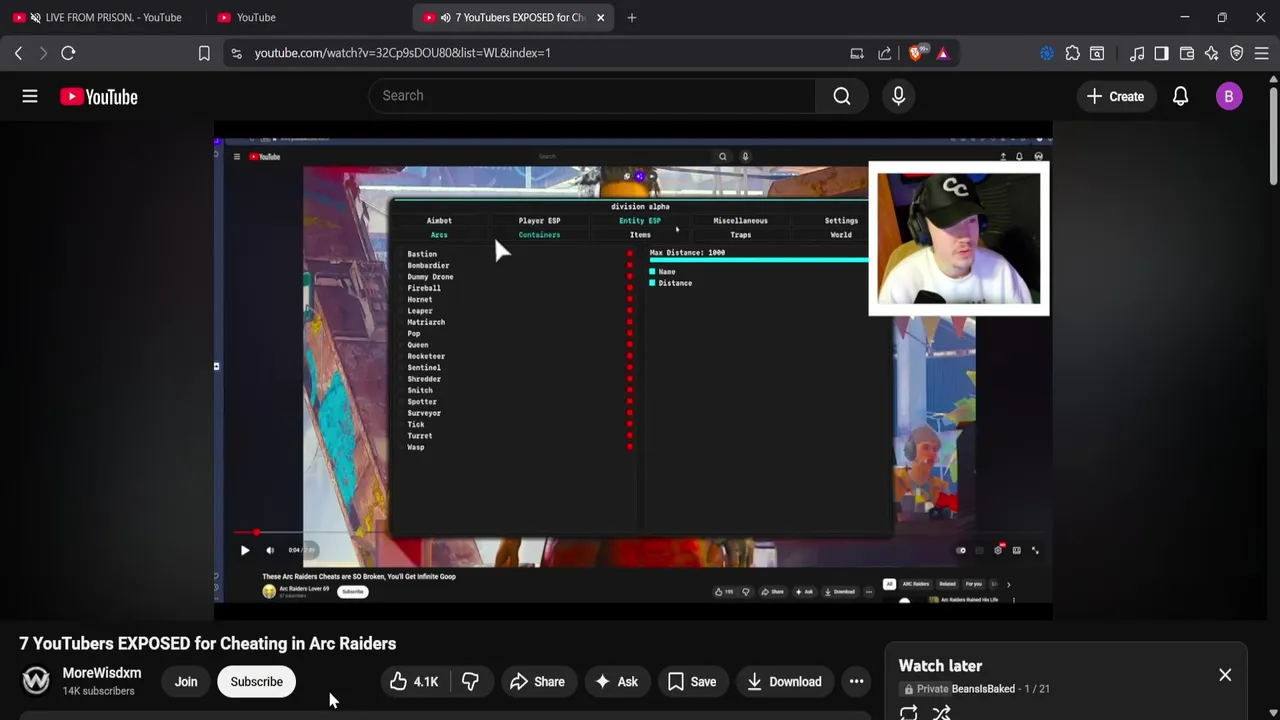Open the Create button menu
Image resolution: width=1280 pixels, height=720 pixels.
click(x=1115, y=96)
